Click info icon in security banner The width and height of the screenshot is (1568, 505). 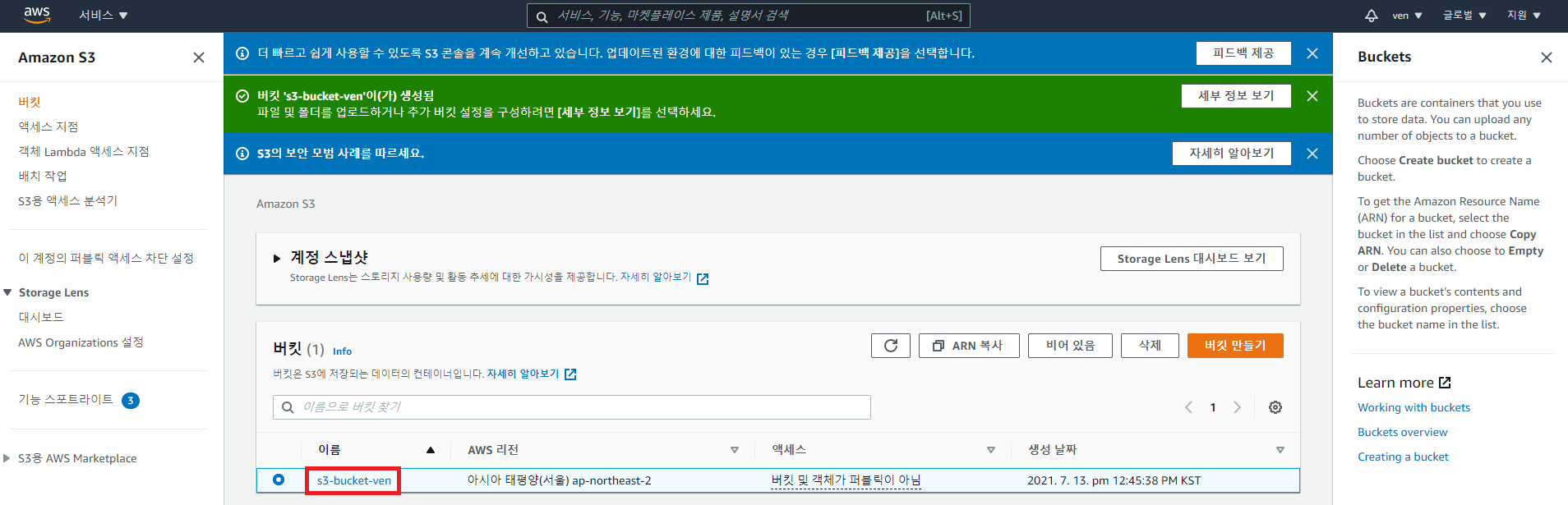point(242,154)
